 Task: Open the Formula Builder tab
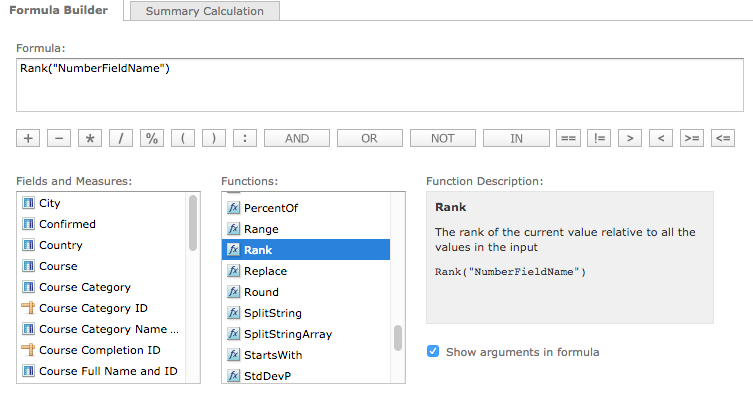59,10
